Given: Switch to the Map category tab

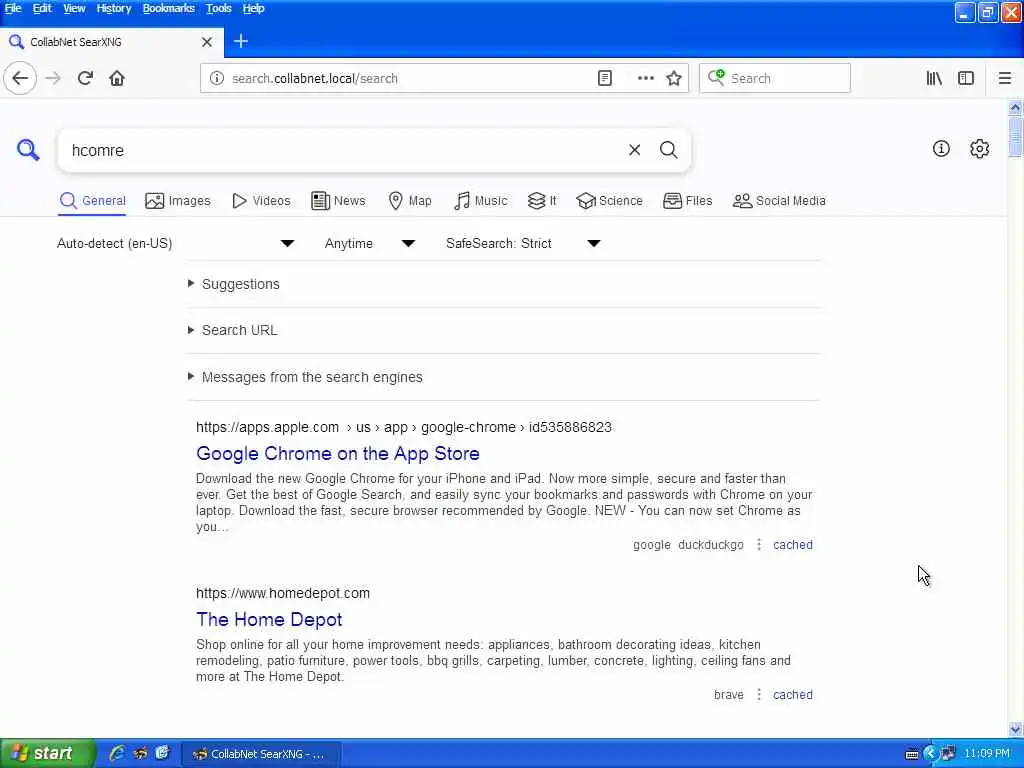Looking at the screenshot, I should pyautogui.click(x=409, y=200).
